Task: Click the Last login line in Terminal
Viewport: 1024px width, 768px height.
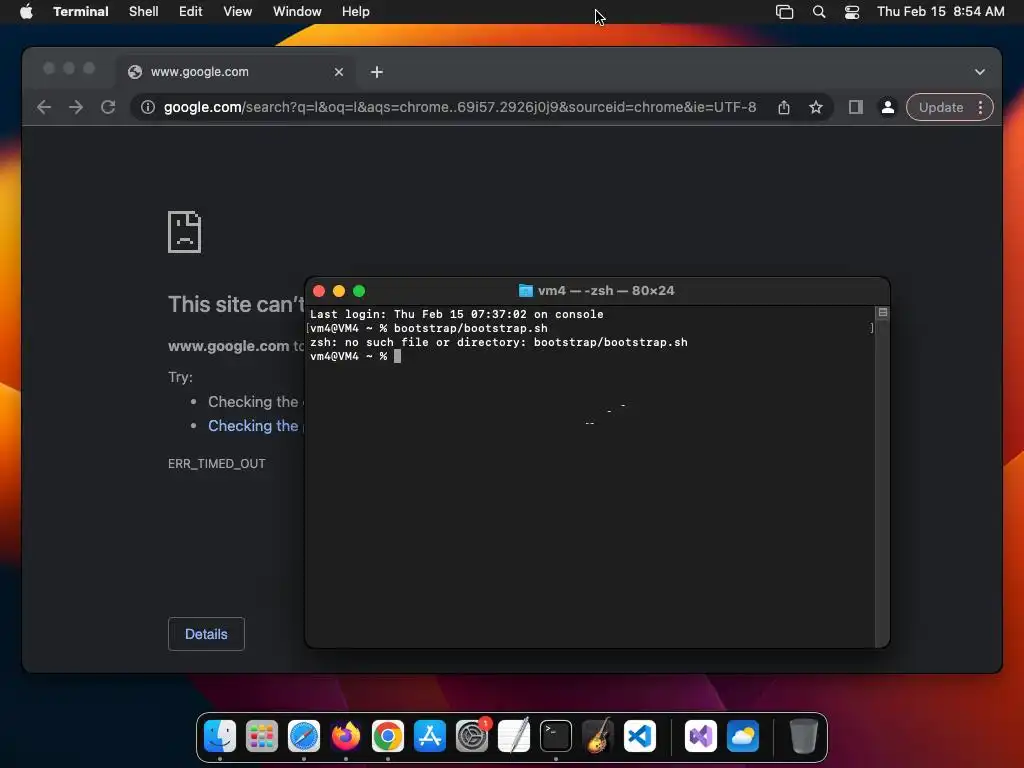Action: (456, 314)
